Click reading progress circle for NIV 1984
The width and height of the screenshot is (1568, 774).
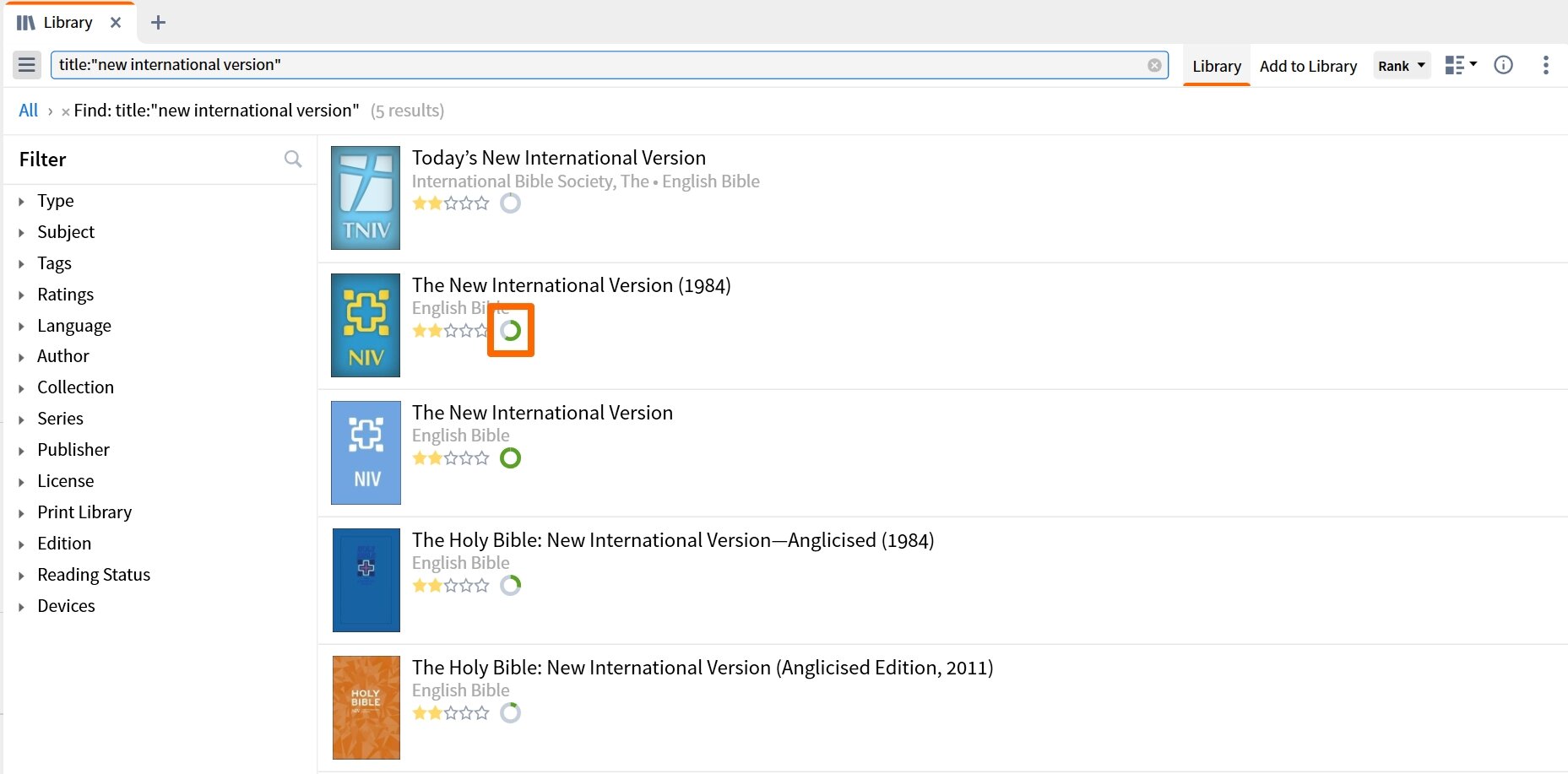tap(510, 330)
